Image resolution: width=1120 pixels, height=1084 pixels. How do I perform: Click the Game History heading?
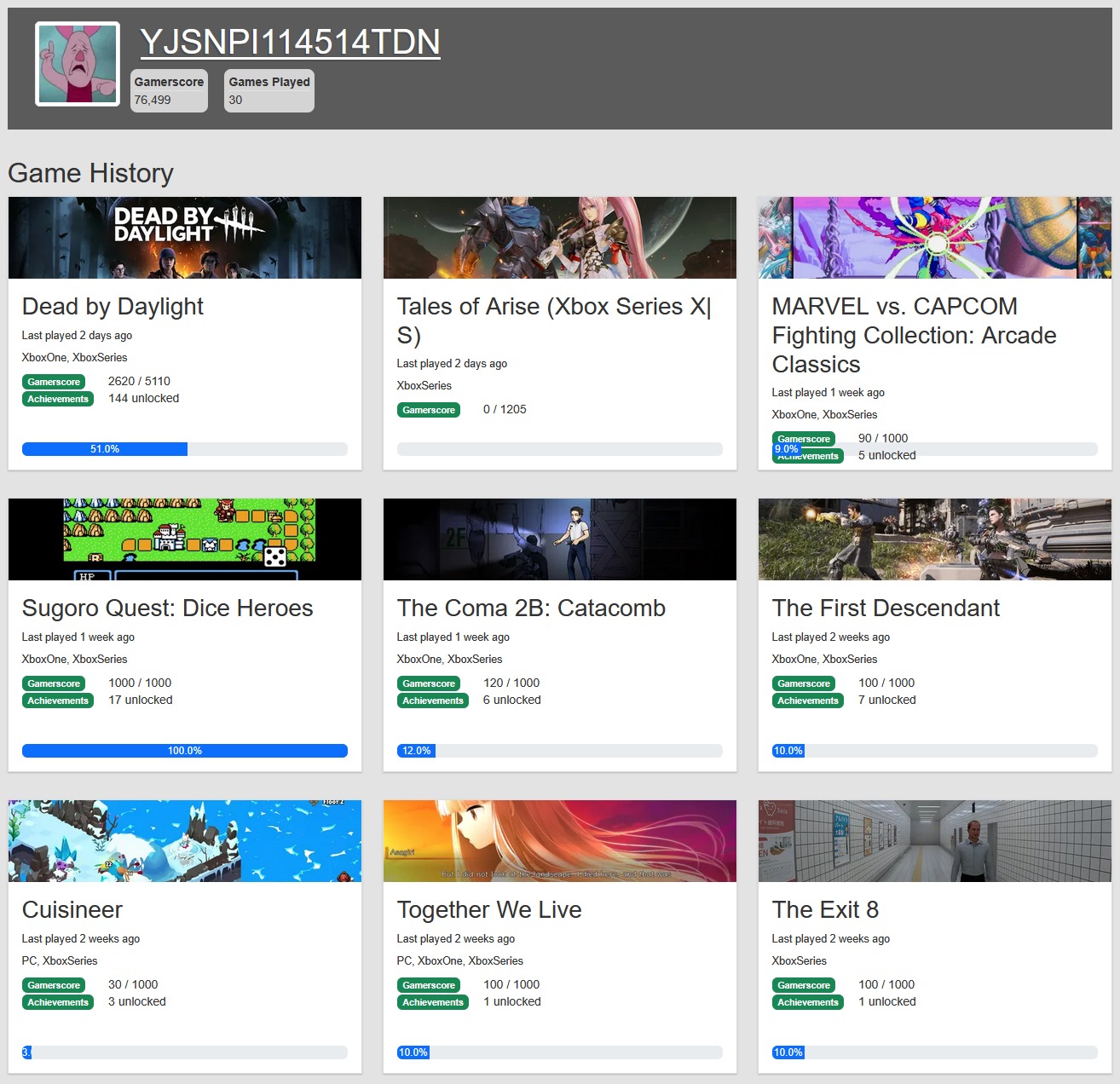coord(91,173)
